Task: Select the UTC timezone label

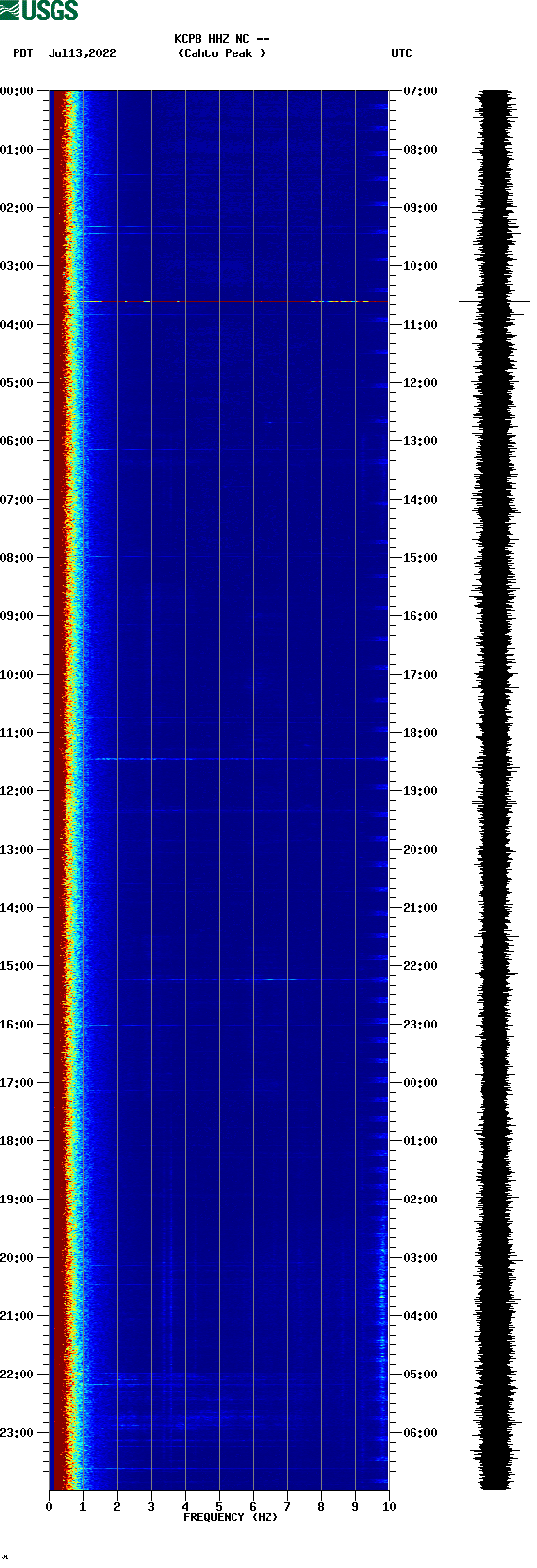Action: [402, 53]
